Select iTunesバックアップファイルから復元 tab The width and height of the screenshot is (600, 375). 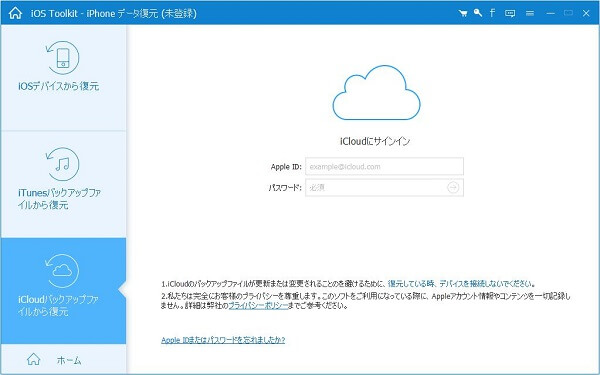pyautogui.click(x=63, y=184)
